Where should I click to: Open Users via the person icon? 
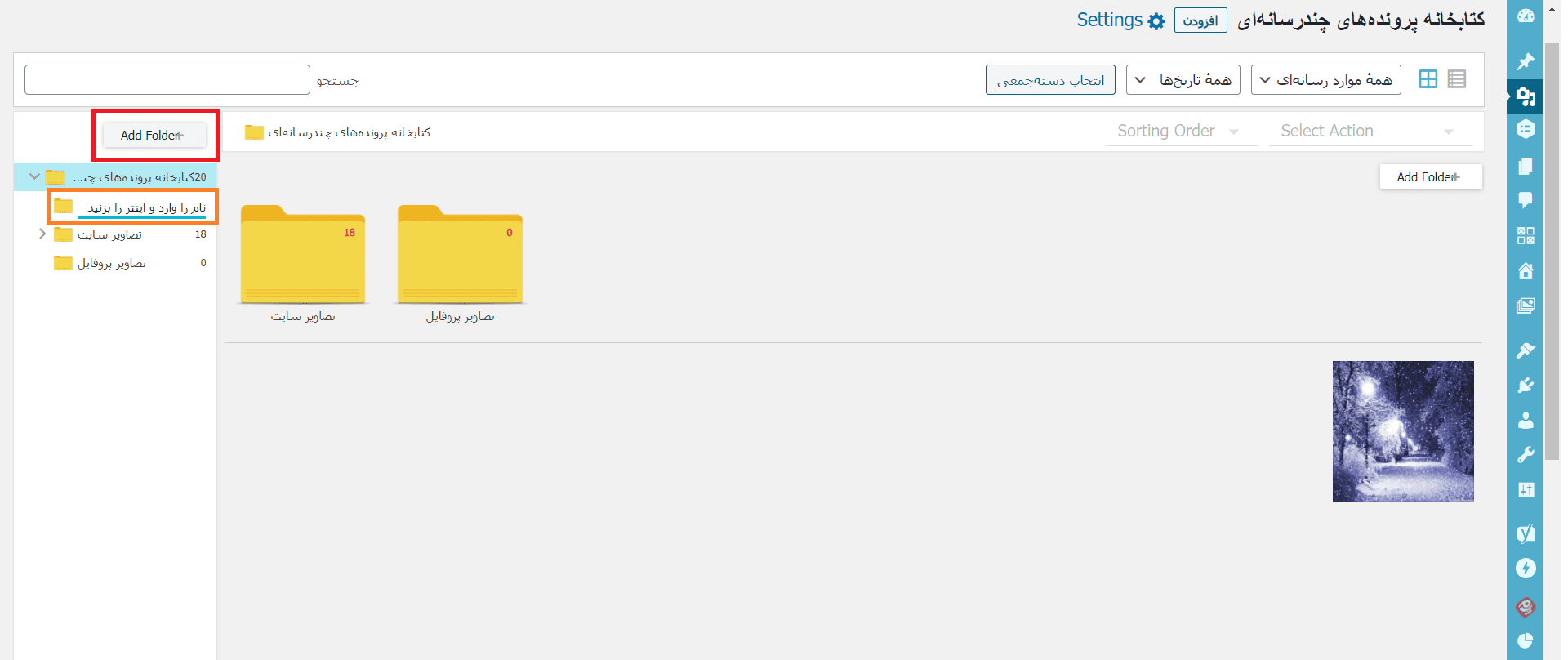click(x=1525, y=421)
